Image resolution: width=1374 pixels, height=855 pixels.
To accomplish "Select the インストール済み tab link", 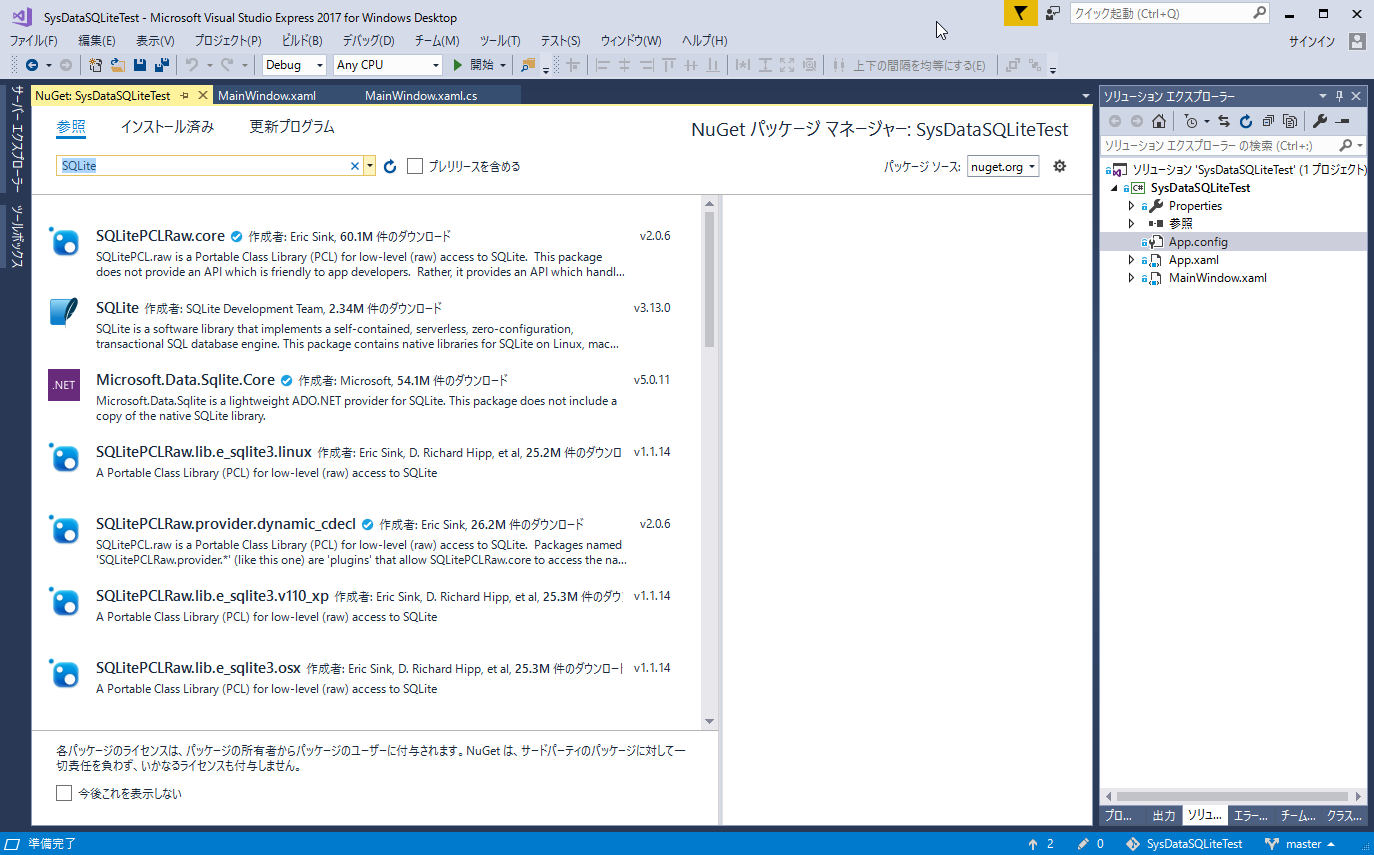I will click(167, 127).
